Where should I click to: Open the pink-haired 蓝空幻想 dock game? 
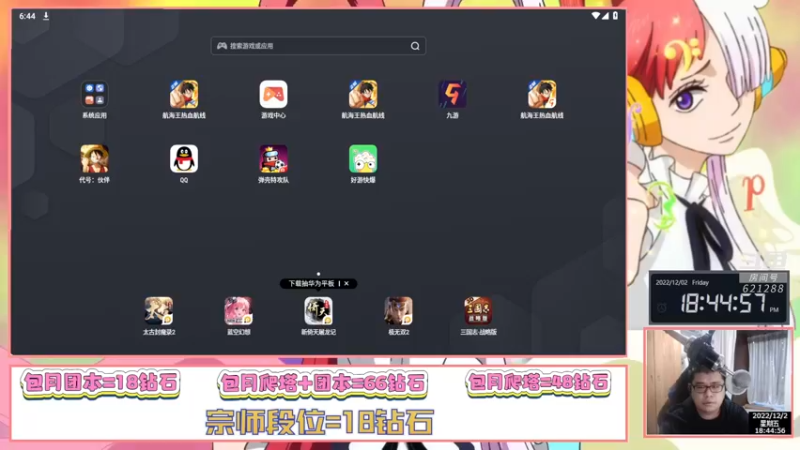(238, 311)
